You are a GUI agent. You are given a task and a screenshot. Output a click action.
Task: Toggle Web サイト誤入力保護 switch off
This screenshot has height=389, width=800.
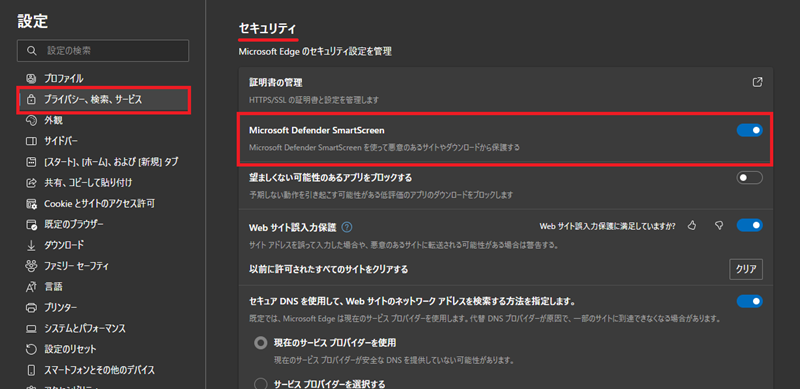749,225
